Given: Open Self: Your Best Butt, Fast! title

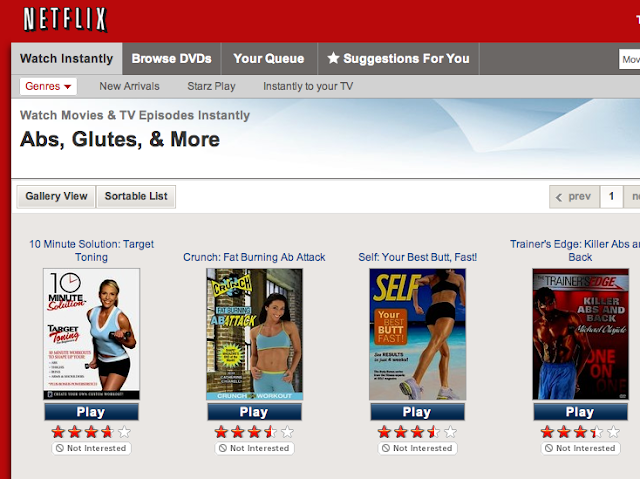Looking at the screenshot, I should click(x=418, y=257).
